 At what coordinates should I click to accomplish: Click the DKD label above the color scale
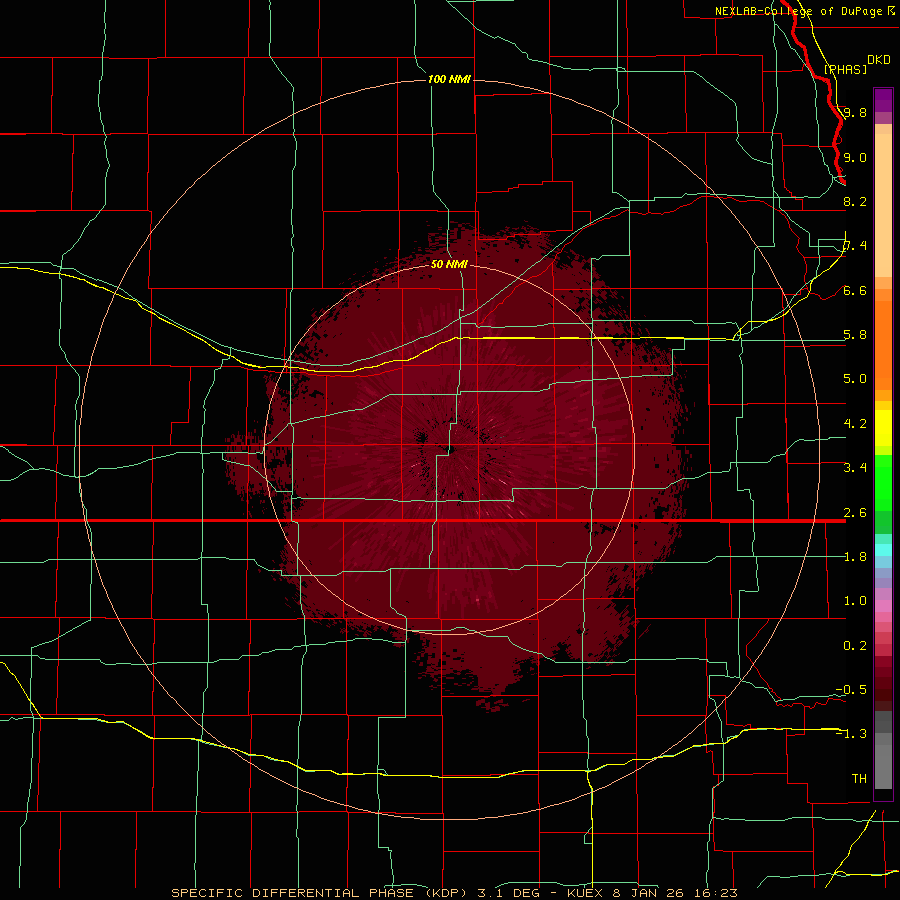pos(879,60)
